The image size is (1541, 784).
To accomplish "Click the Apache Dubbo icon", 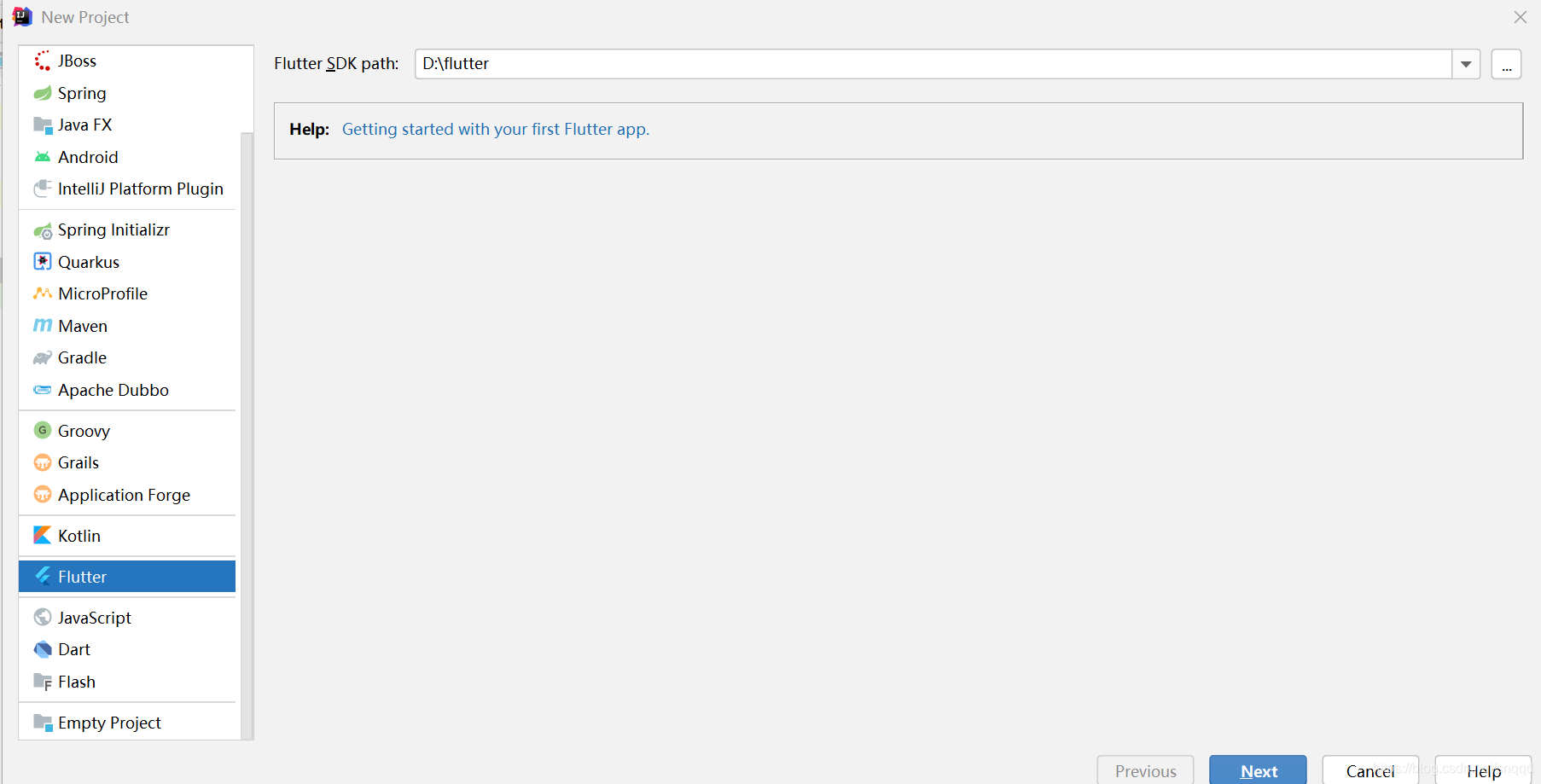I will (43, 390).
